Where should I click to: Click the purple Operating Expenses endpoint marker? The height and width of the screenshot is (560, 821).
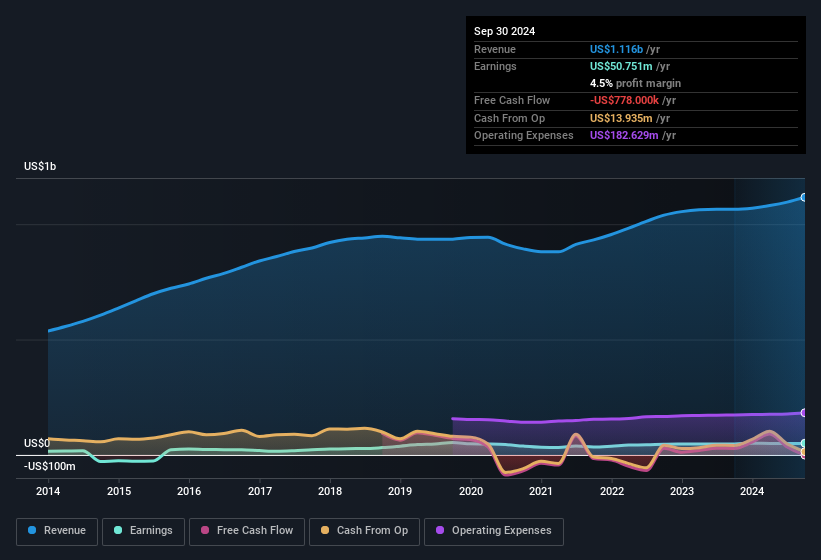(804, 413)
